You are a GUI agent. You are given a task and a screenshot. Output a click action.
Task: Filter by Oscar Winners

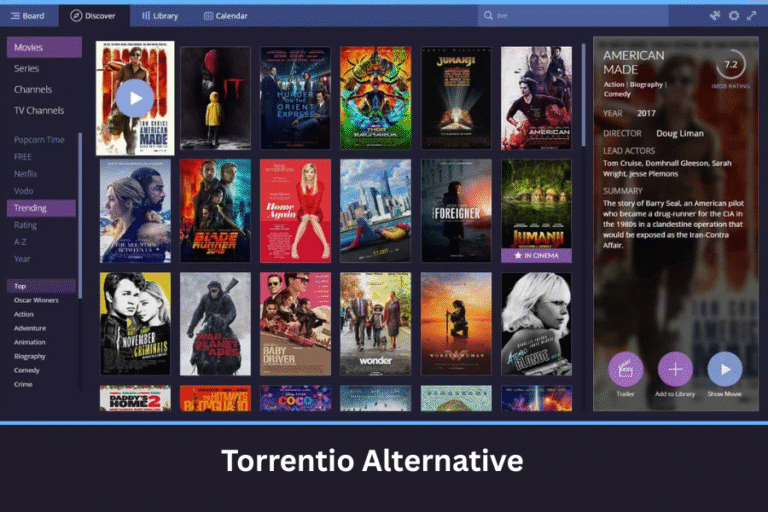(36, 300)
